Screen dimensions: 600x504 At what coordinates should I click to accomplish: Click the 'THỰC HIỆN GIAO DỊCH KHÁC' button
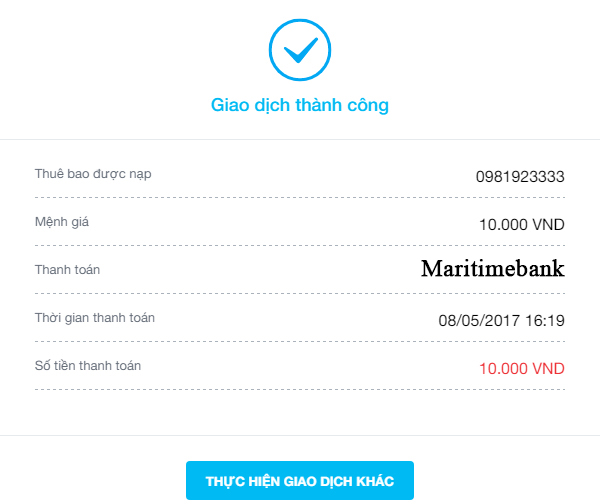(300, 481)
